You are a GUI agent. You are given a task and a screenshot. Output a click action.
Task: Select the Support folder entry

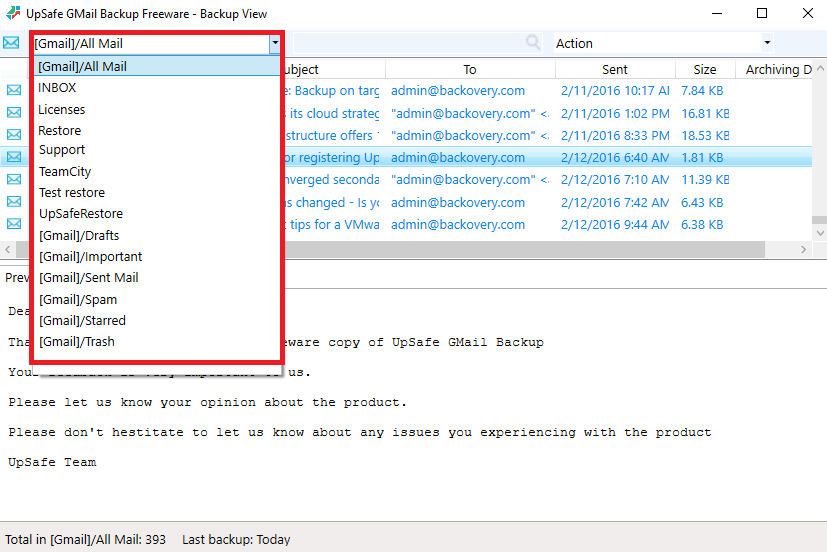point(157,150)
